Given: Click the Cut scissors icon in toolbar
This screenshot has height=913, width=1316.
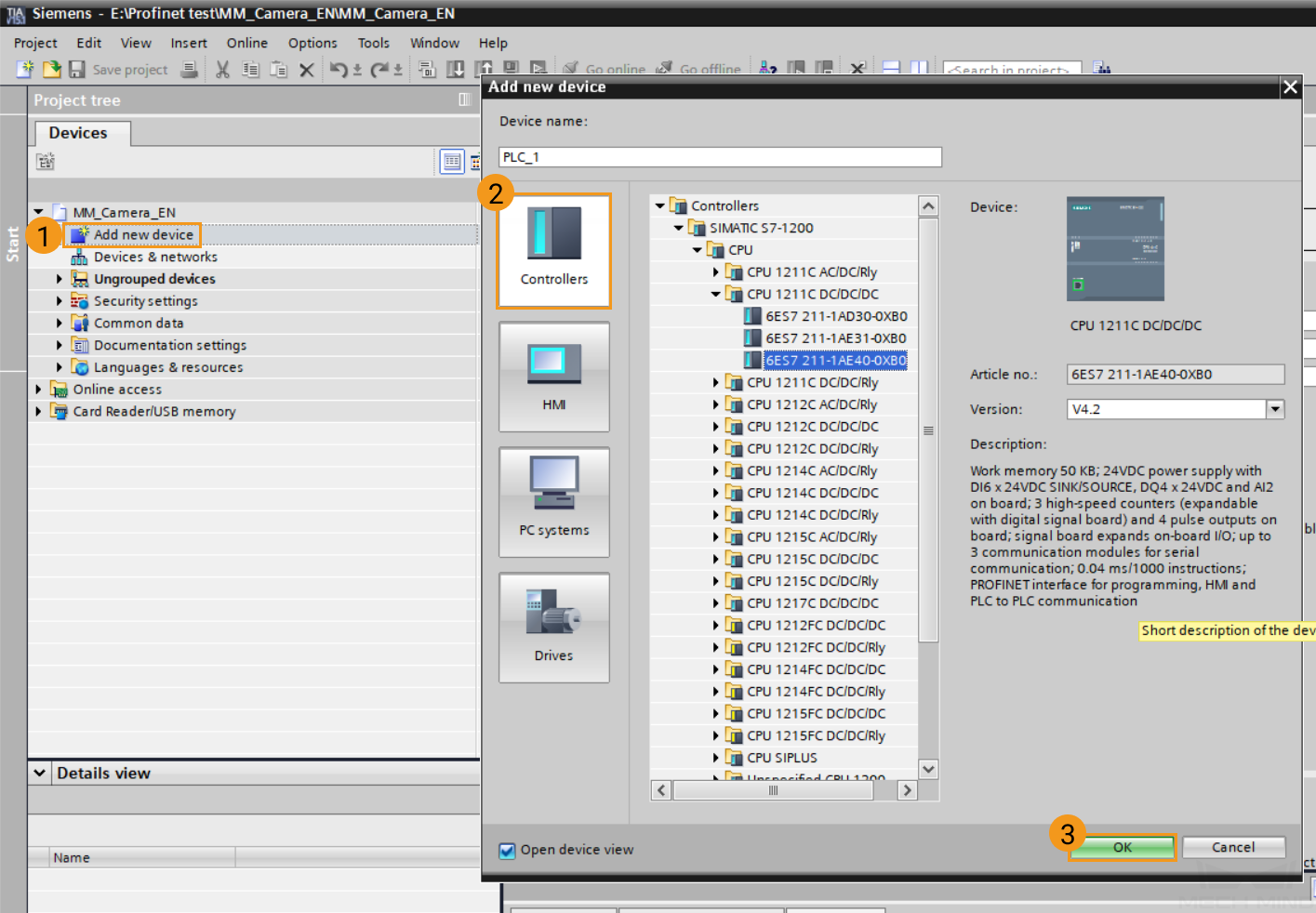Looking at the screenshot, I should [222, 70].
